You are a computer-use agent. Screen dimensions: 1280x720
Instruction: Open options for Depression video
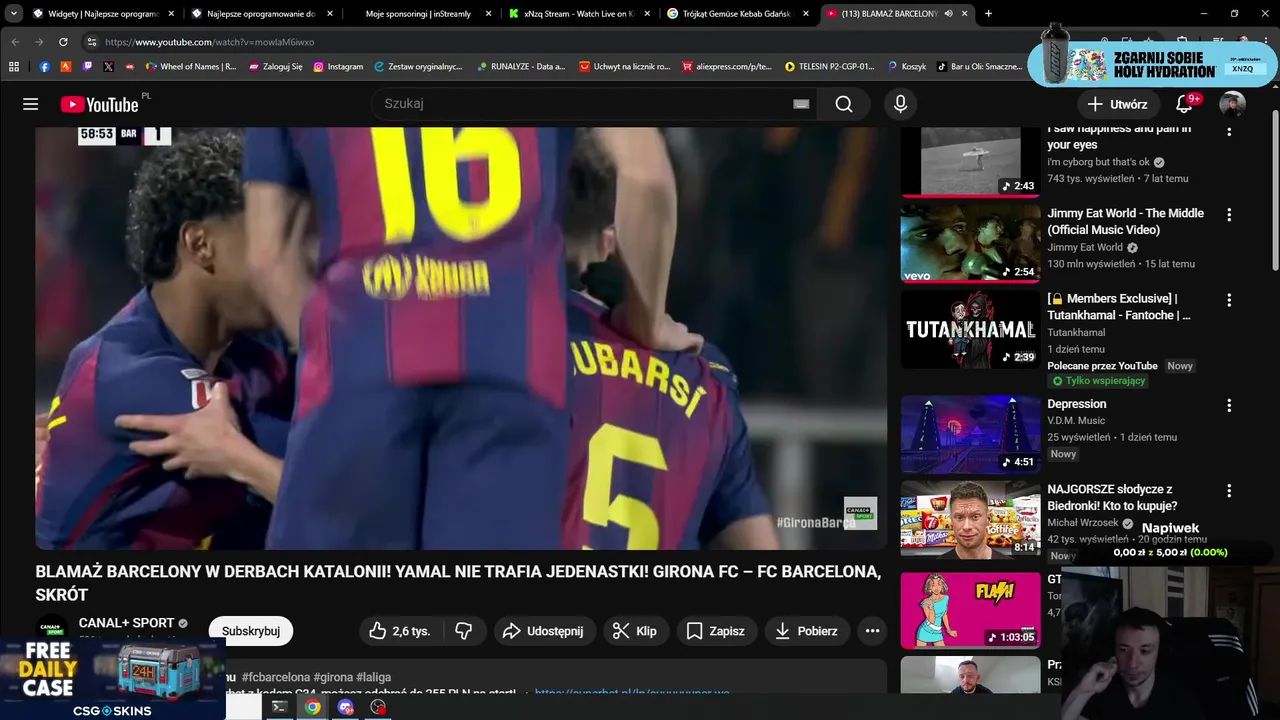1229,406
